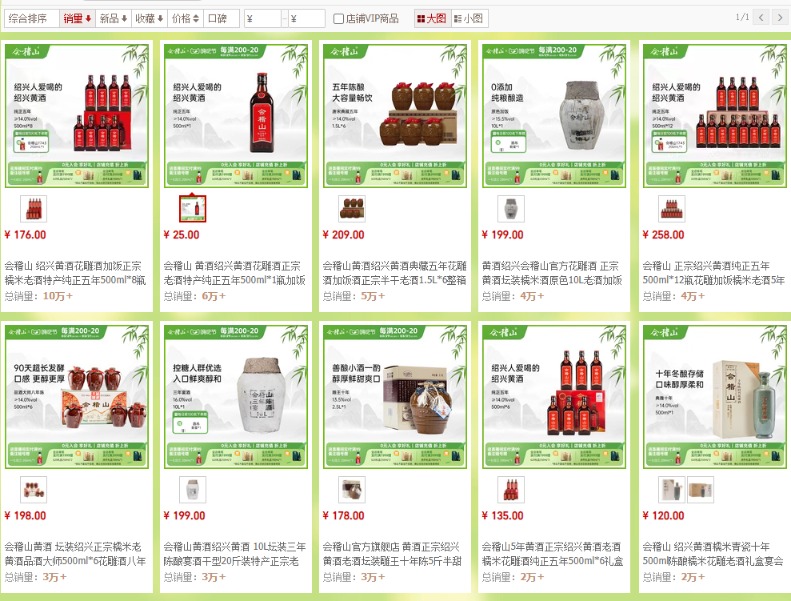Select carton box swatch above ¥120.00 price
The height and width of the screenshot is (601, 791).
point(700,489)
